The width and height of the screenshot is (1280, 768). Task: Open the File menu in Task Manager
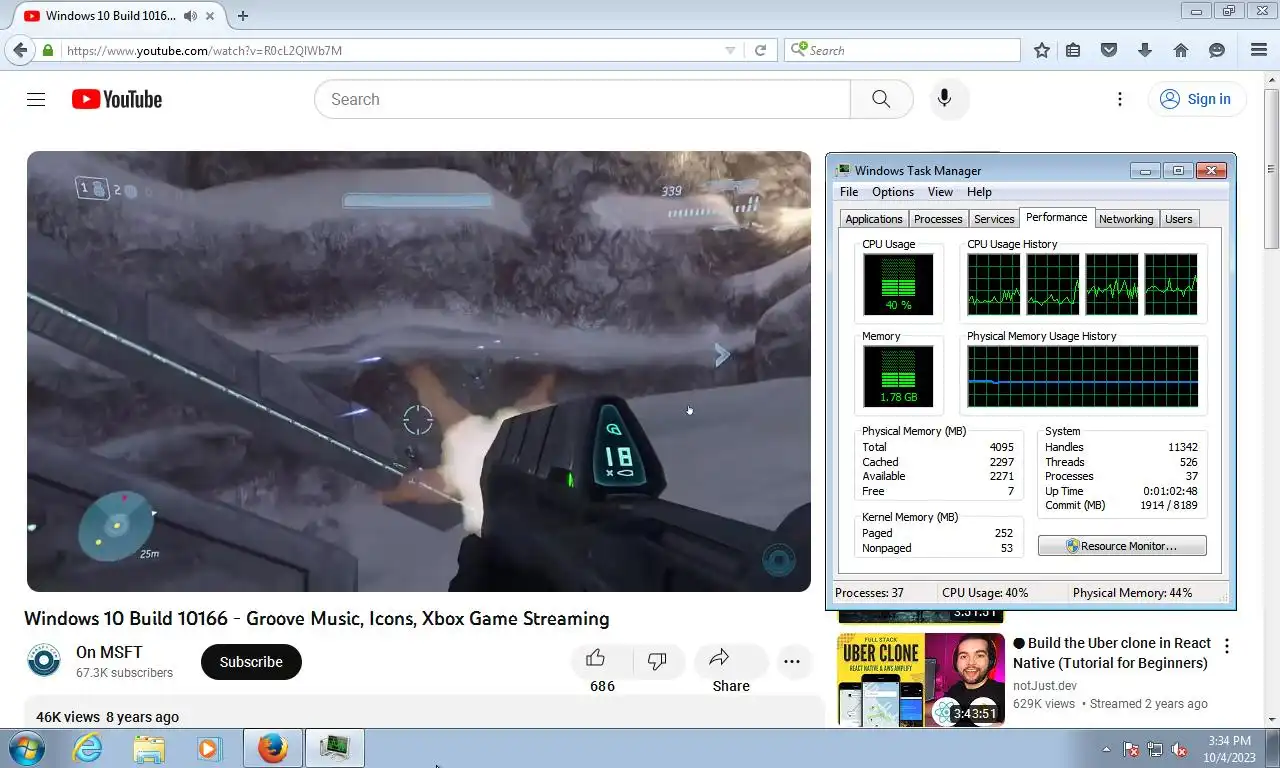849,192
